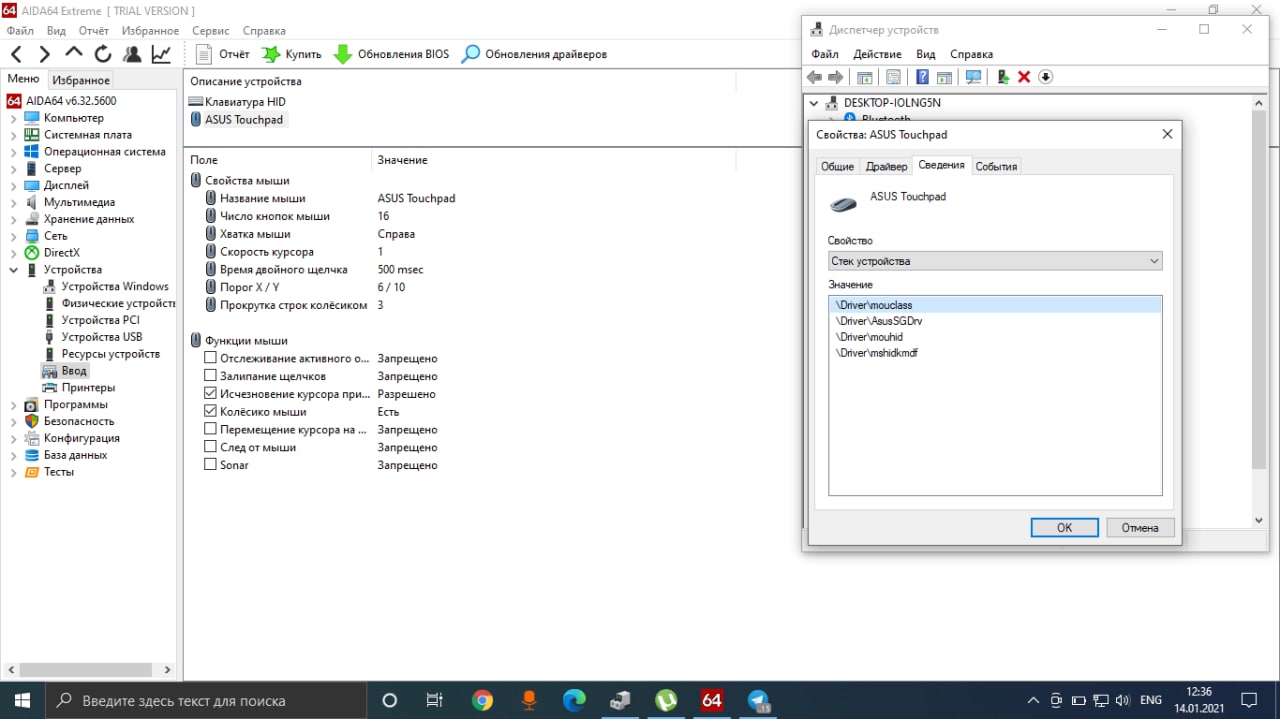Click the AIDA64 forward navigation arrow

[45, 54]
